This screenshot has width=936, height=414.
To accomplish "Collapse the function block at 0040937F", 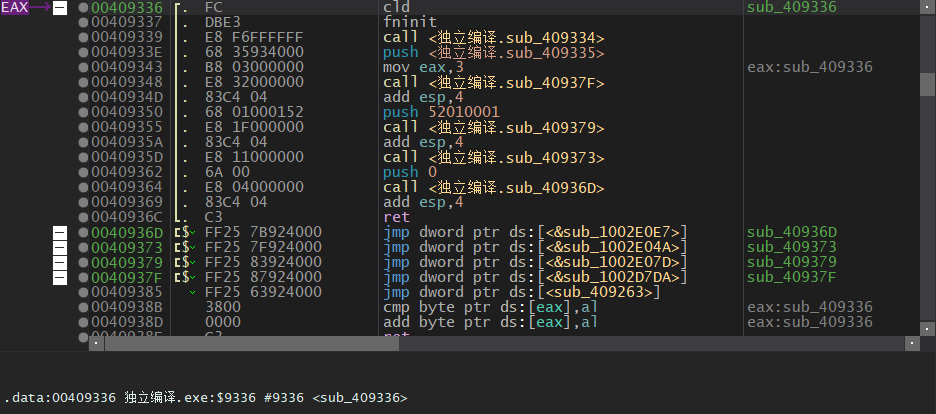I will 60,277.
